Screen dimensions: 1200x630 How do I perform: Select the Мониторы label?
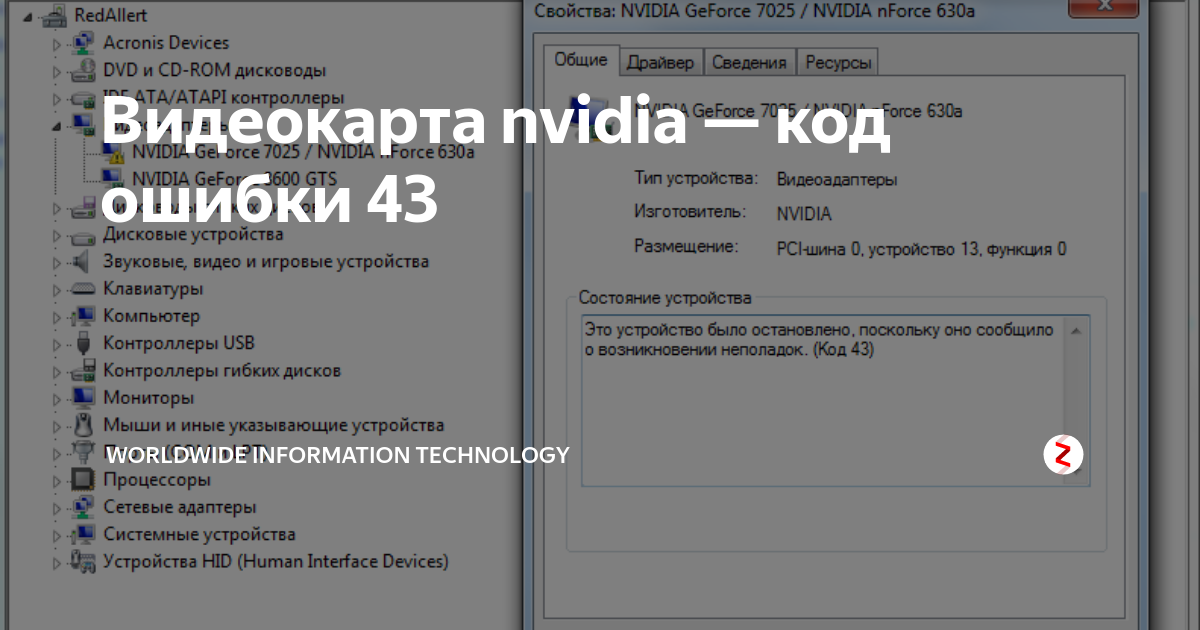point(149,398)
